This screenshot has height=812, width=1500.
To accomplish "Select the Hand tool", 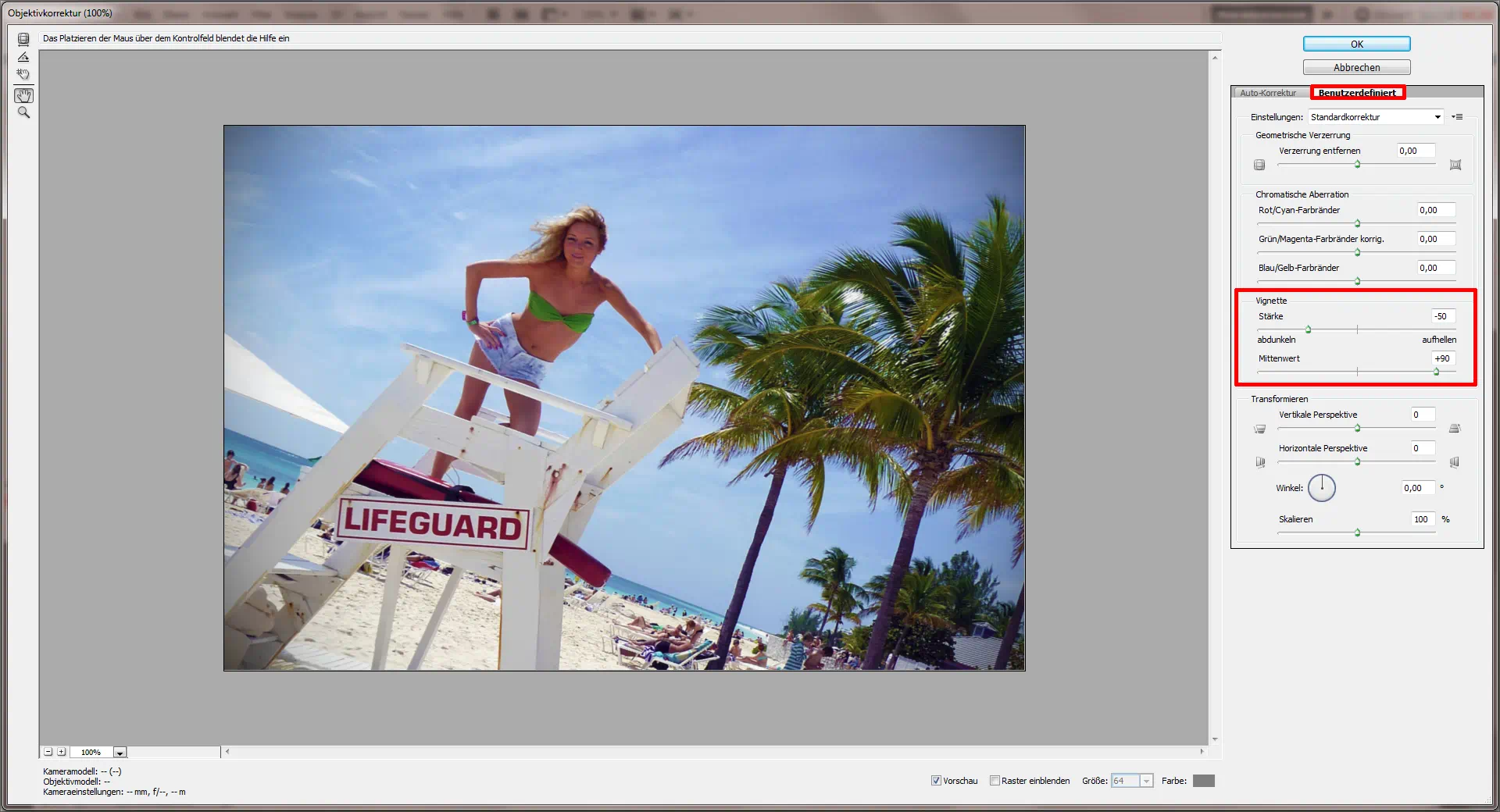I will [x=23, y=95].
